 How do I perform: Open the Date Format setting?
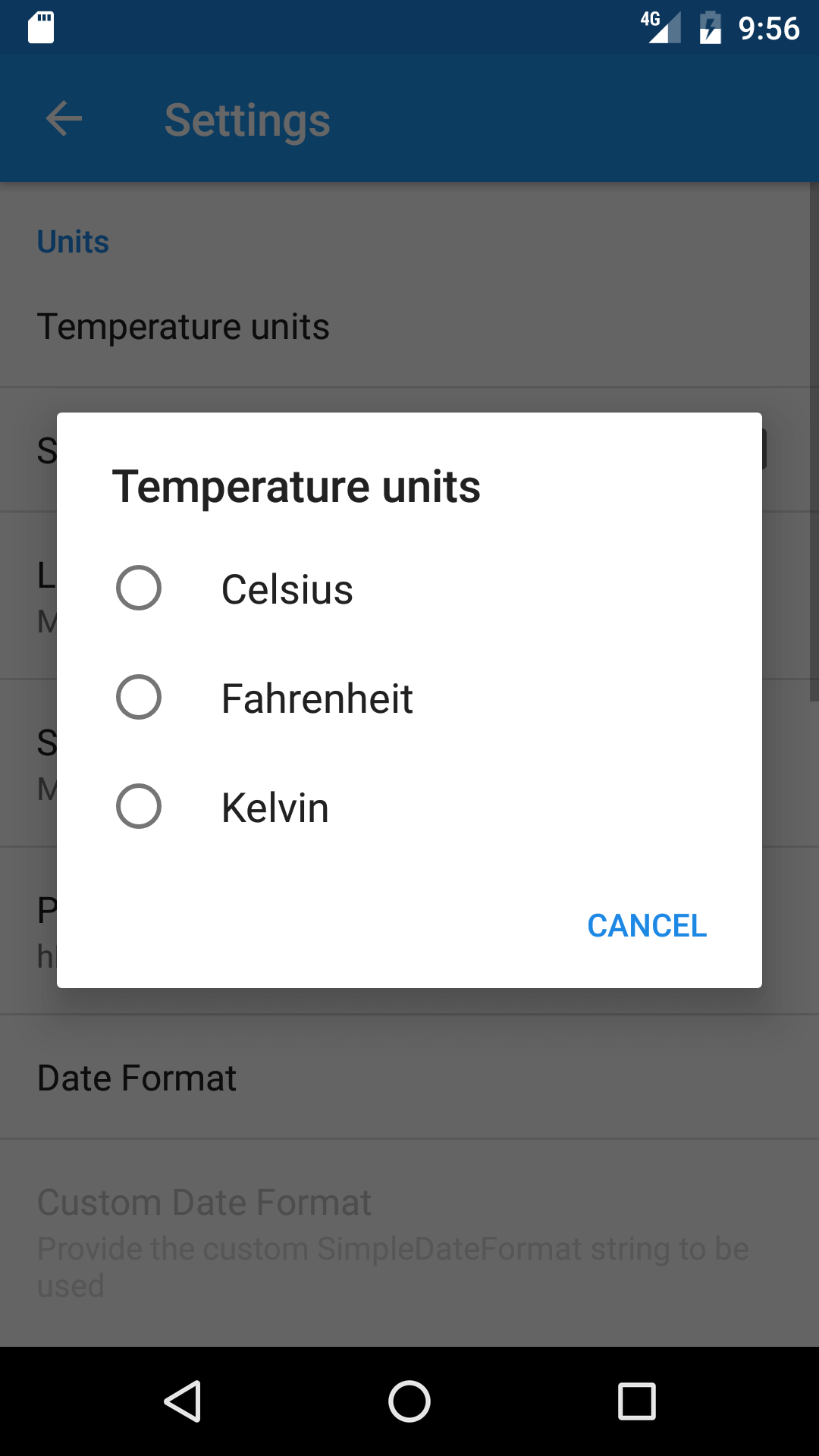[x=136, y=1078]
